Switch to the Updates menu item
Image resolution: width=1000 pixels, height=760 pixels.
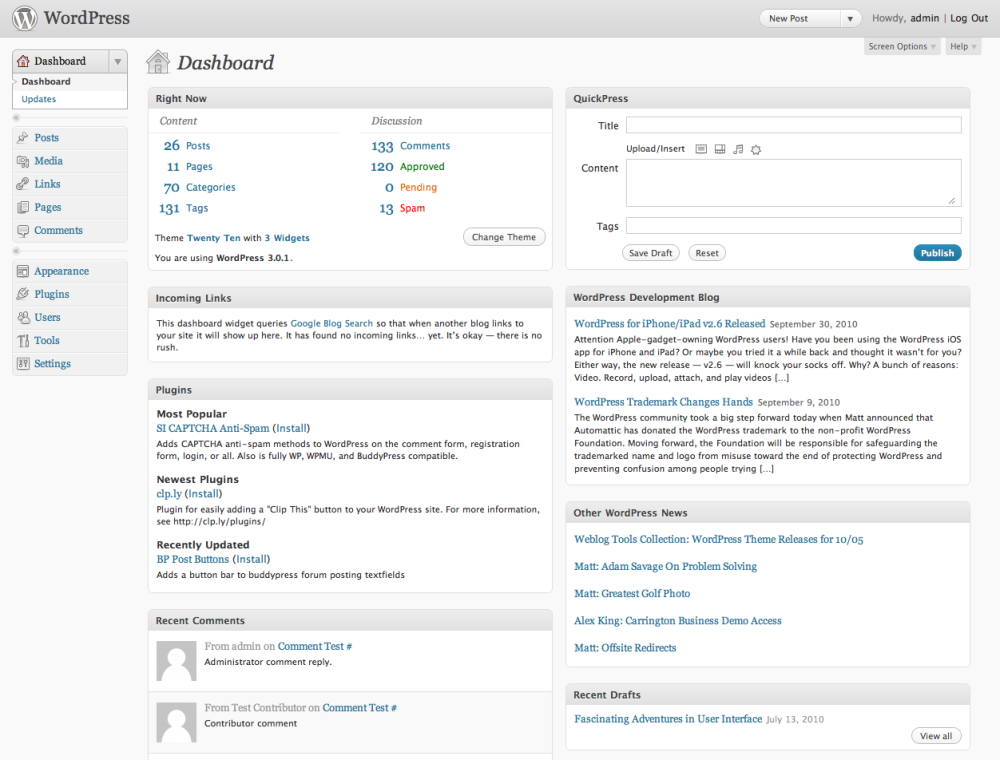(x=38, y=99)
